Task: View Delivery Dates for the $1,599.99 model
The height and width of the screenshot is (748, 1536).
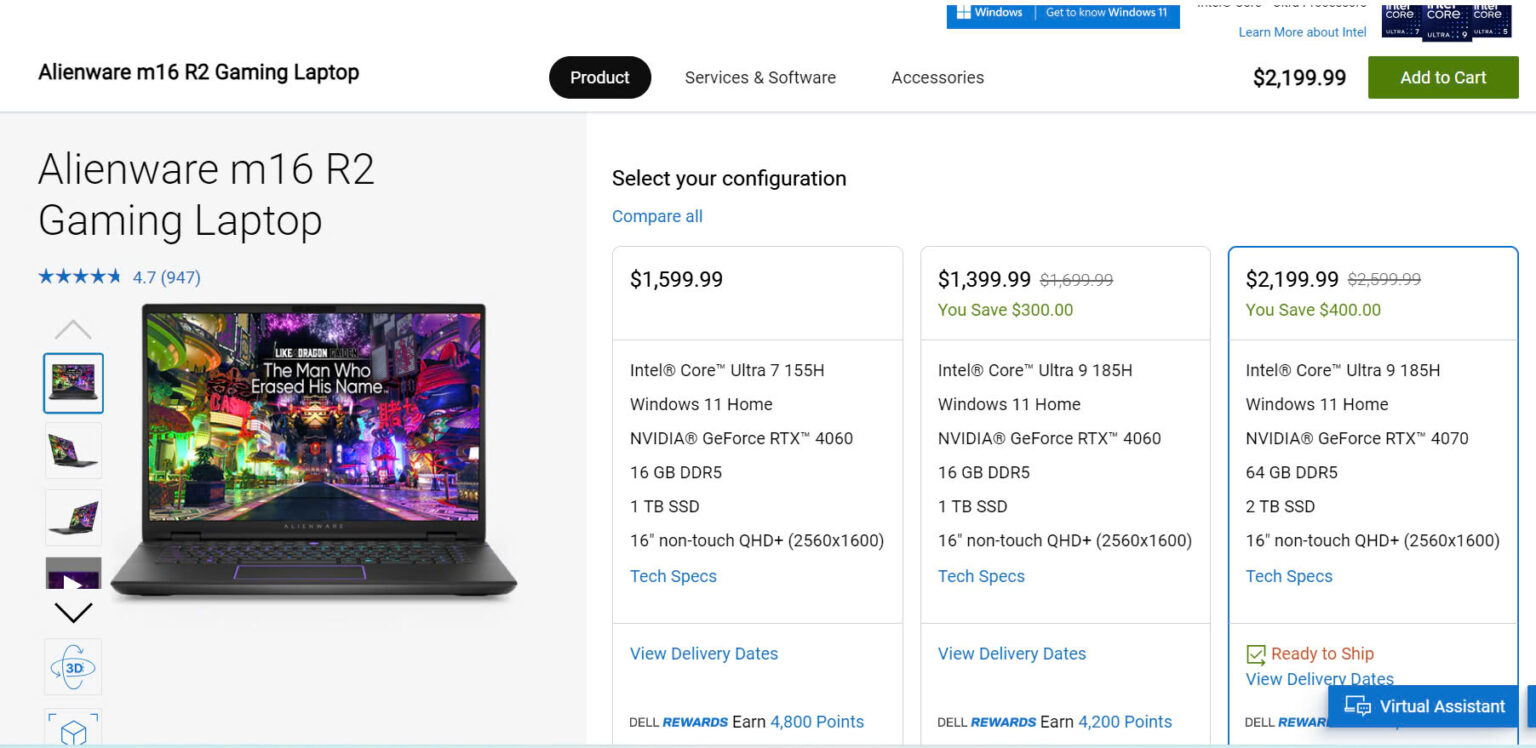Action: 703,653
